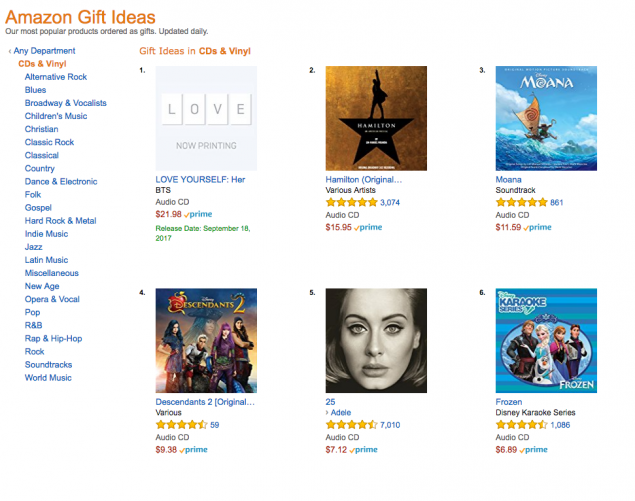Open the Moana soundtrack cover thumbnail

pyautogui.click(x=546, y=118)
